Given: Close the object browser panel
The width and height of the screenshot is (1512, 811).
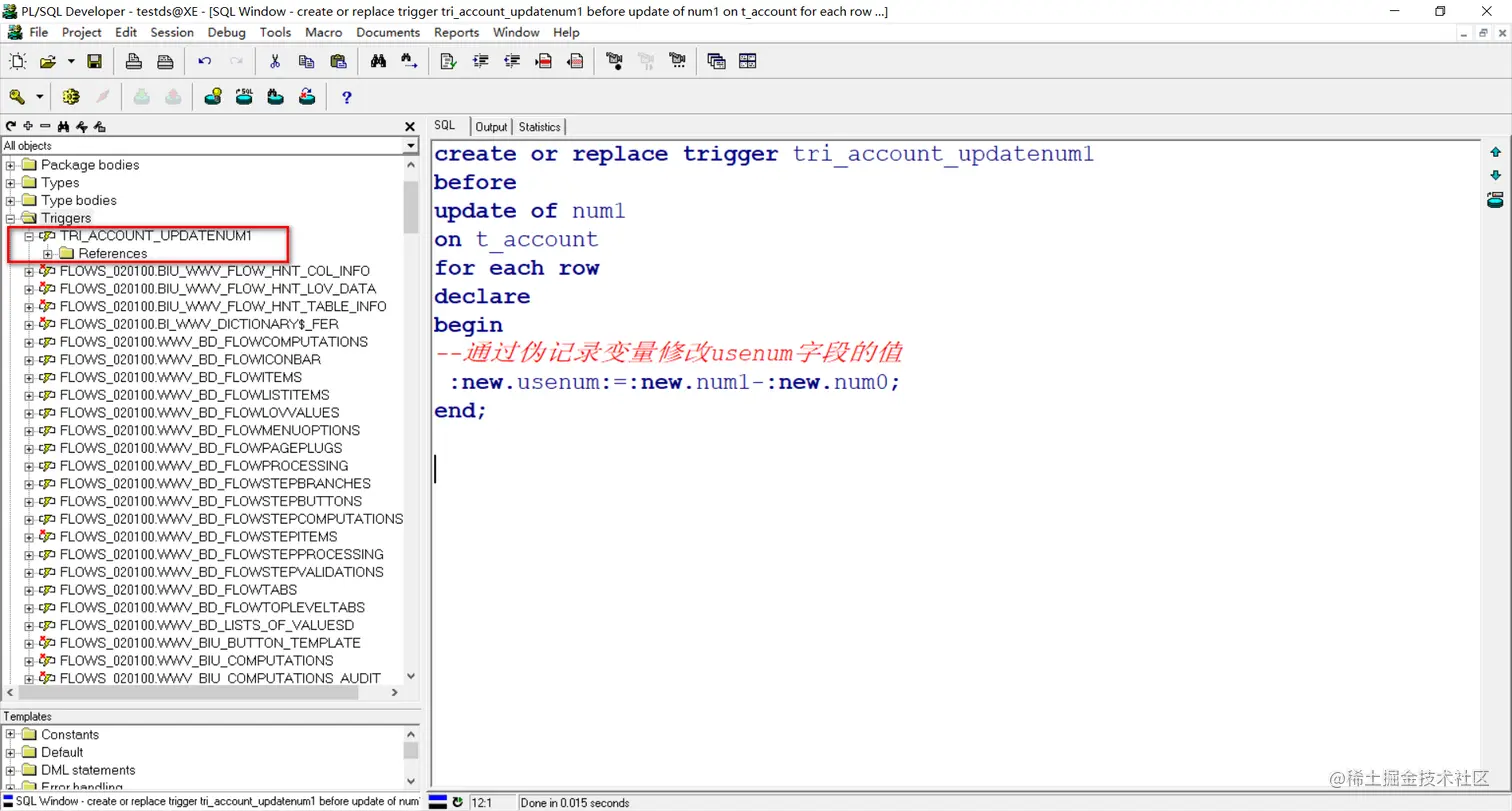Looking at the screenshot, I should coord(409,127).
